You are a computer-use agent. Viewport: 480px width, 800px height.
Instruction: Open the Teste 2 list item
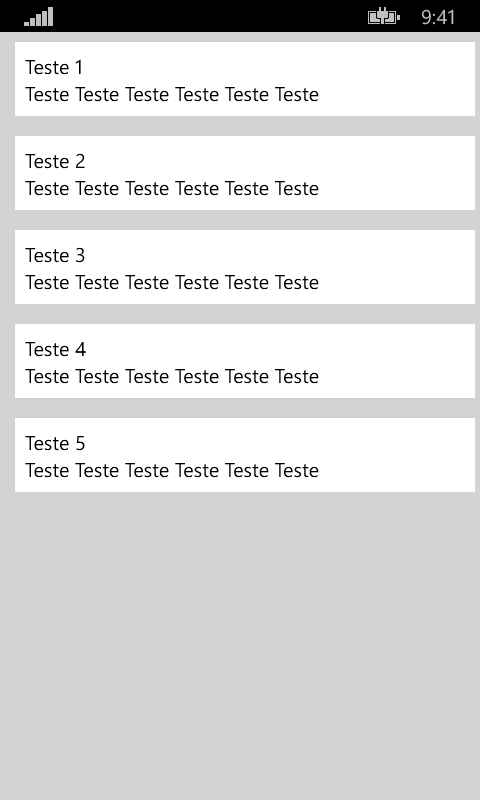coord(245,173)
